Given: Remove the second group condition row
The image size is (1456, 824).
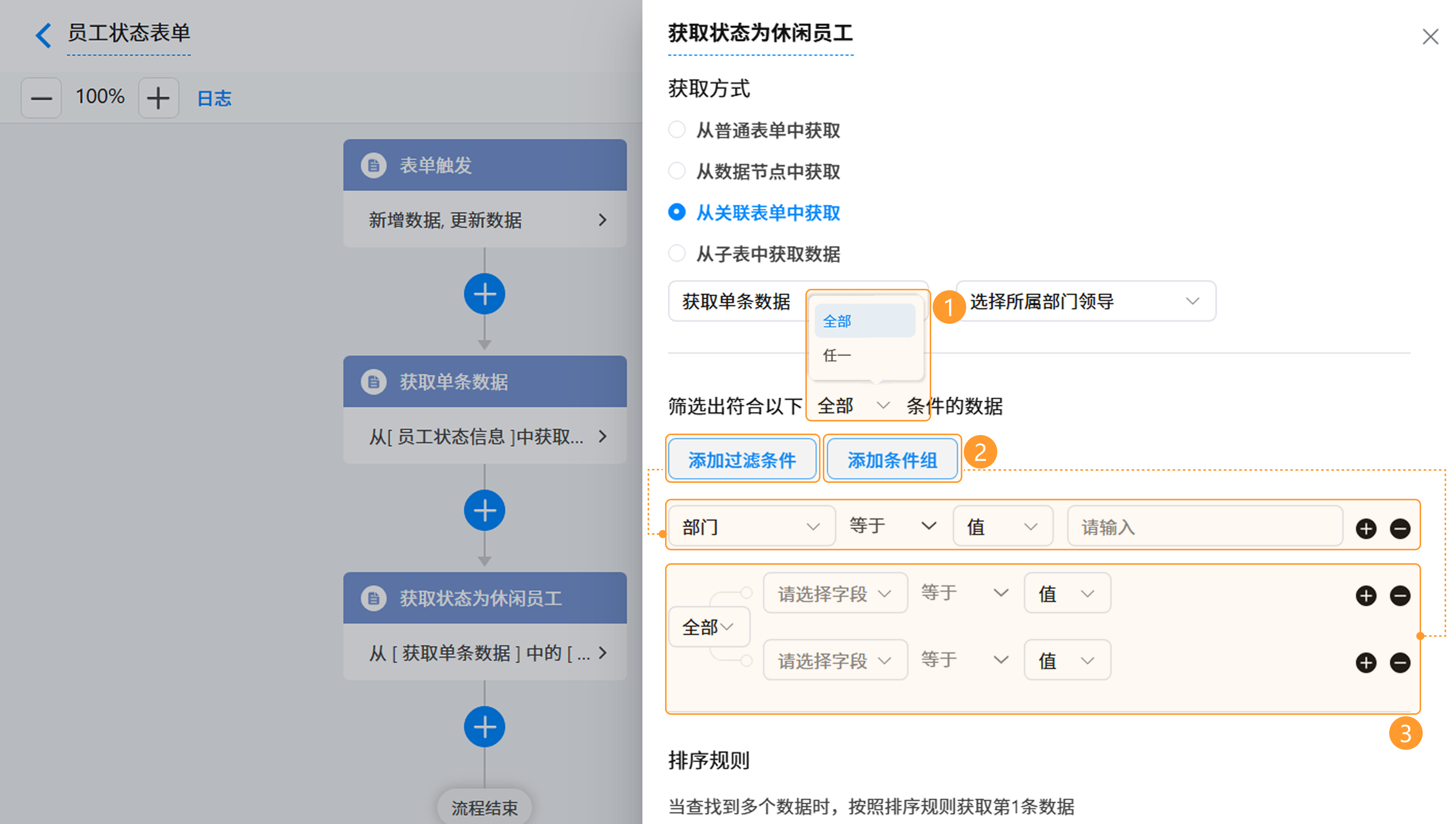Looking at the screenshot, I should 1400,662.
